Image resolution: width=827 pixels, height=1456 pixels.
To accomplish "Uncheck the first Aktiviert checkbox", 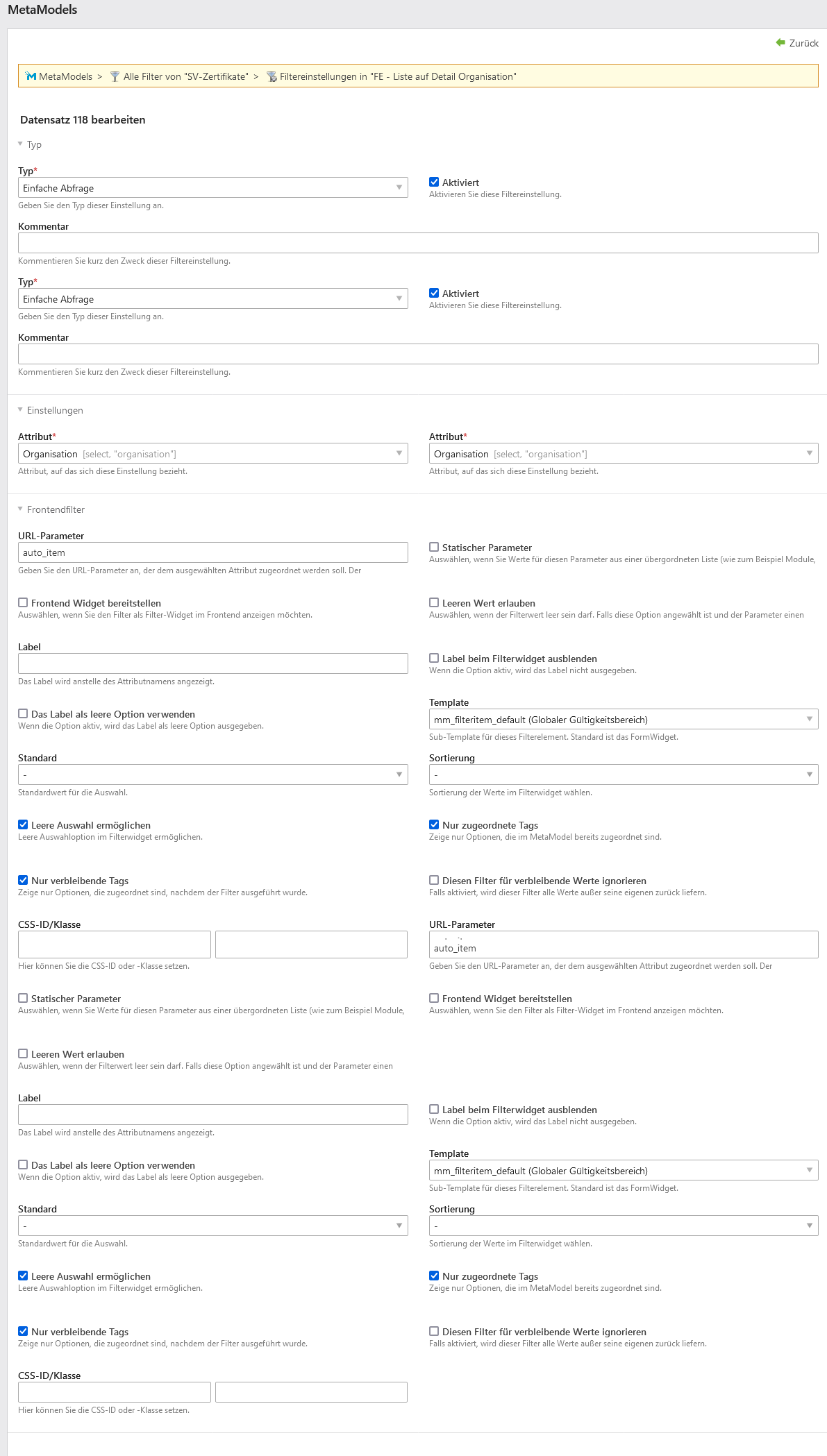I will coord(434,183).
